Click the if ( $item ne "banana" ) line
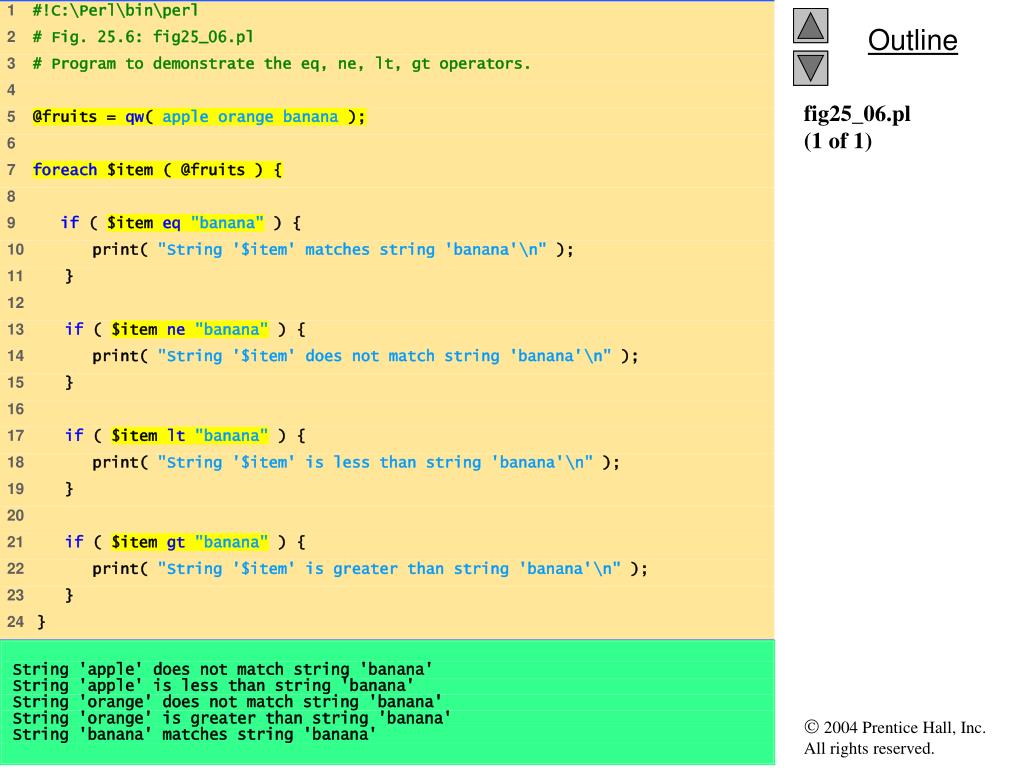This screenshot has height=768, width=1024. [x=185, y=329]
